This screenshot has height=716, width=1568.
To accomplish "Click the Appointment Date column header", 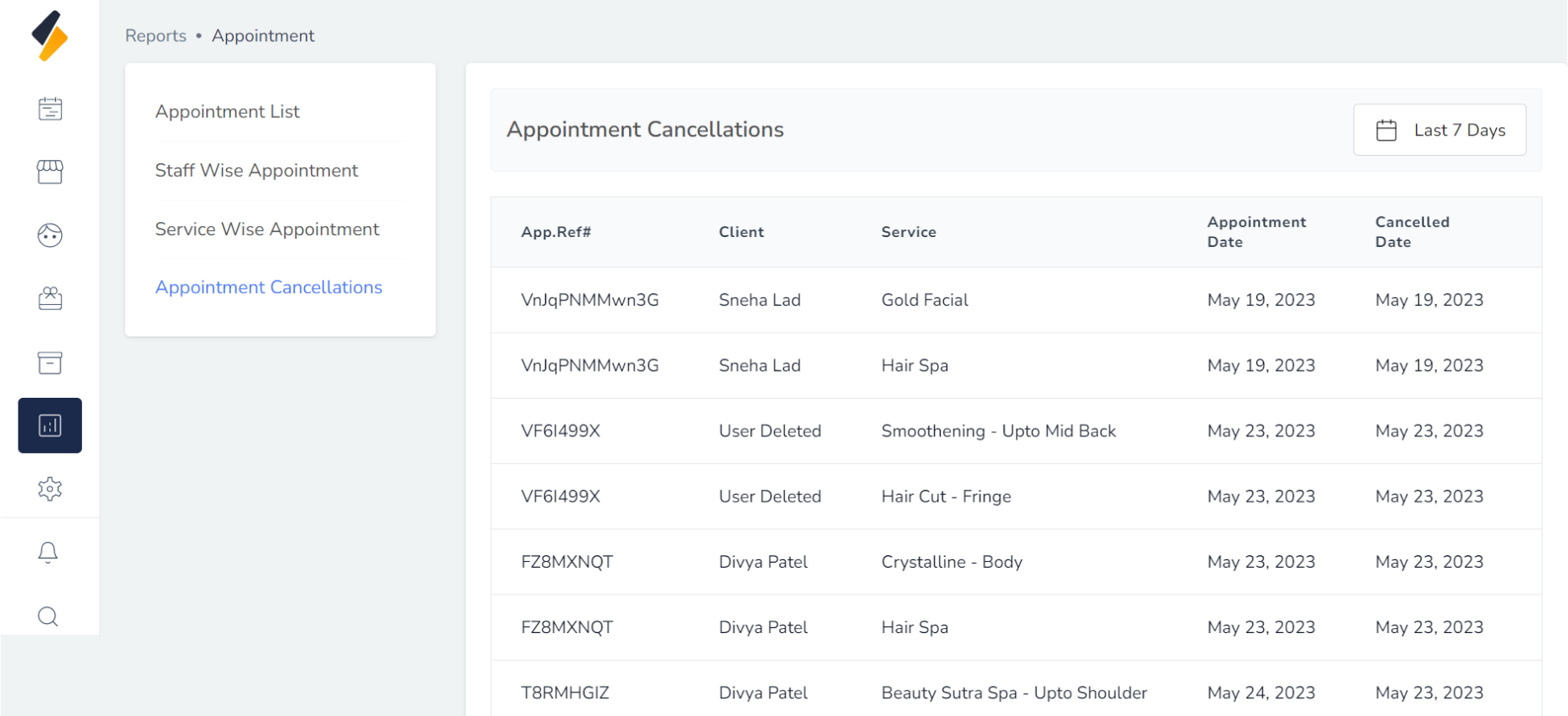I will click(1256, 232).
